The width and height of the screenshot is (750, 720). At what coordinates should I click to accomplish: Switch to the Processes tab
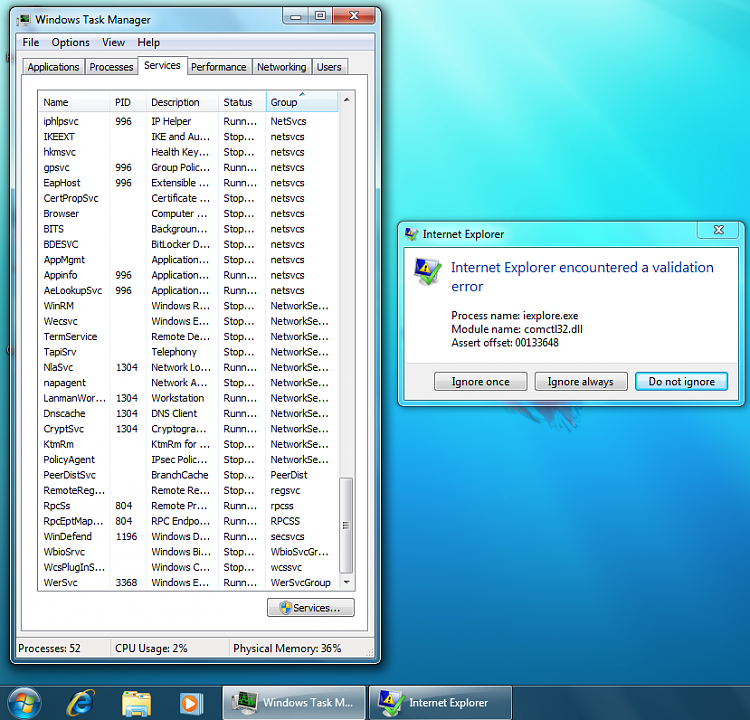[x=111, y=67]
